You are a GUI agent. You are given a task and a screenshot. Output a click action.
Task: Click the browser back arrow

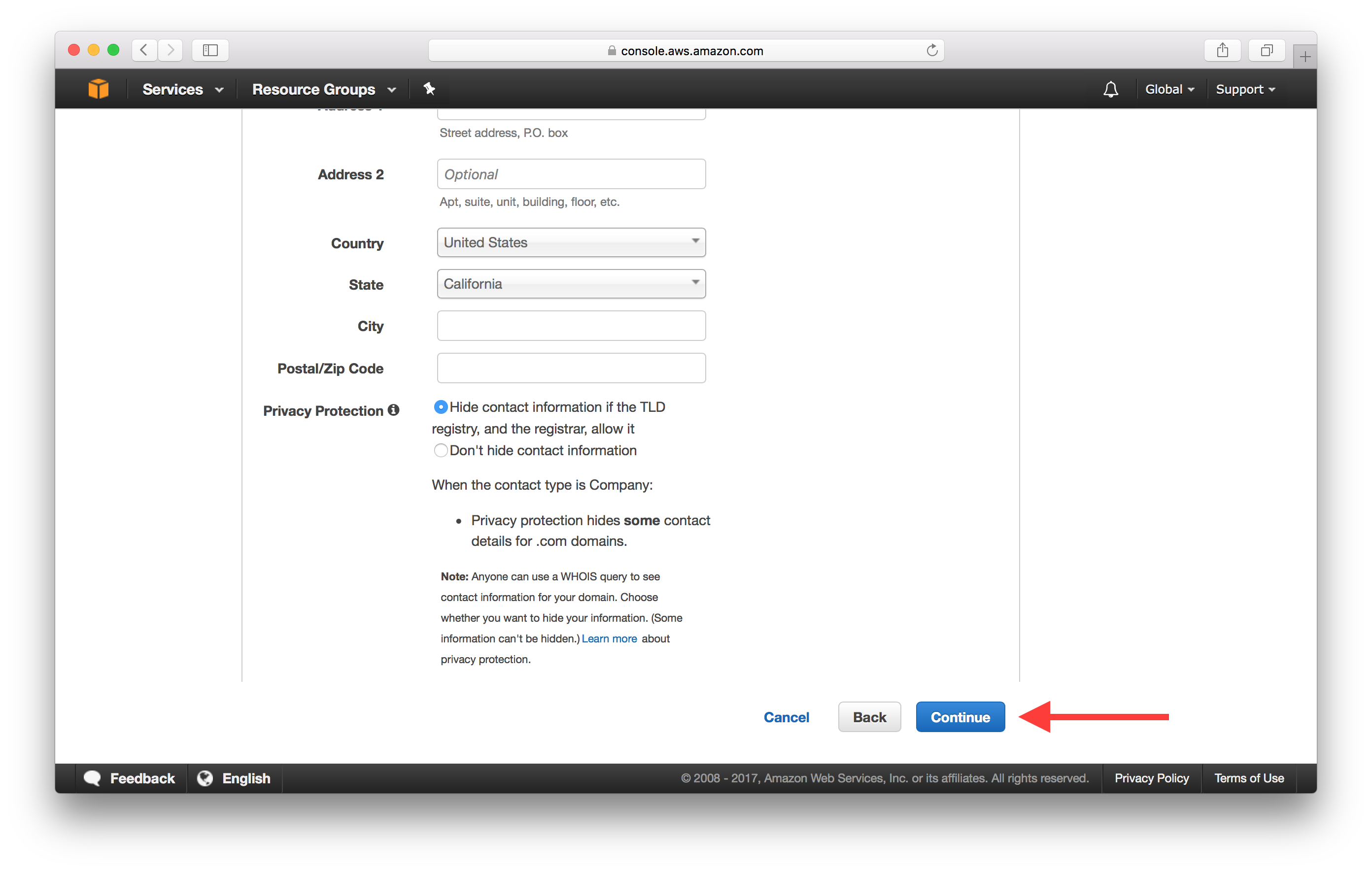point(144,51)
